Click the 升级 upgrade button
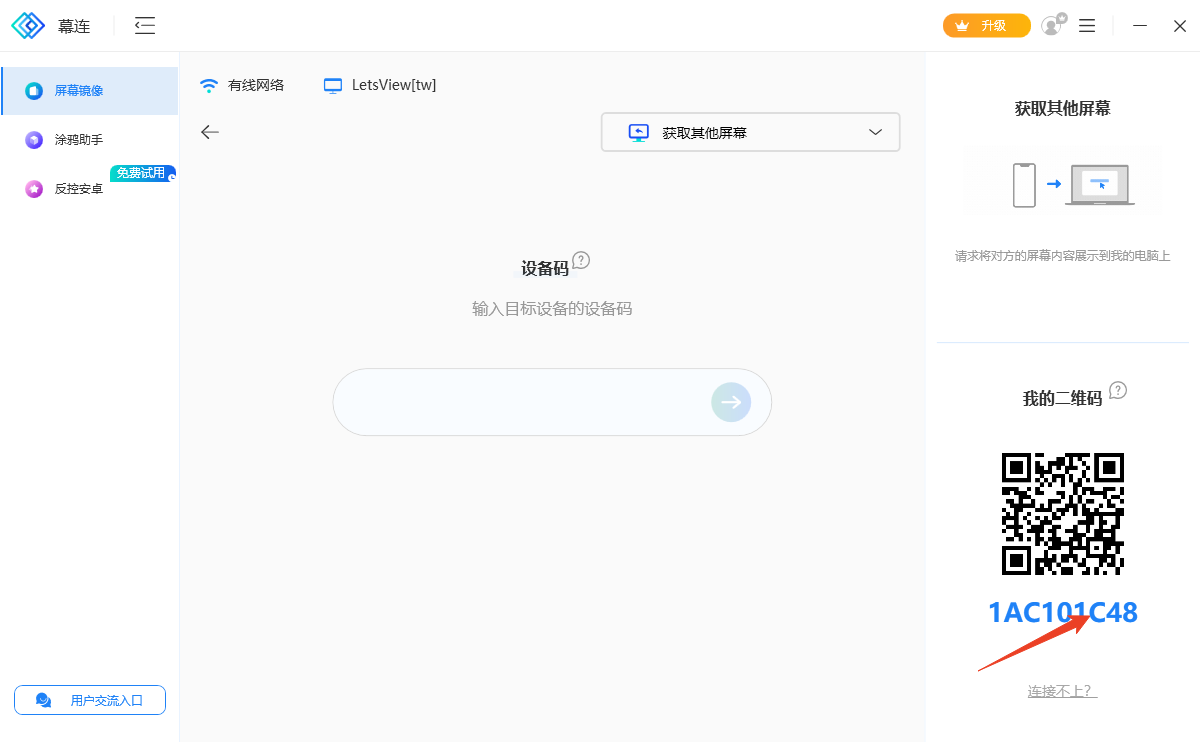 (x=986, y=26)
